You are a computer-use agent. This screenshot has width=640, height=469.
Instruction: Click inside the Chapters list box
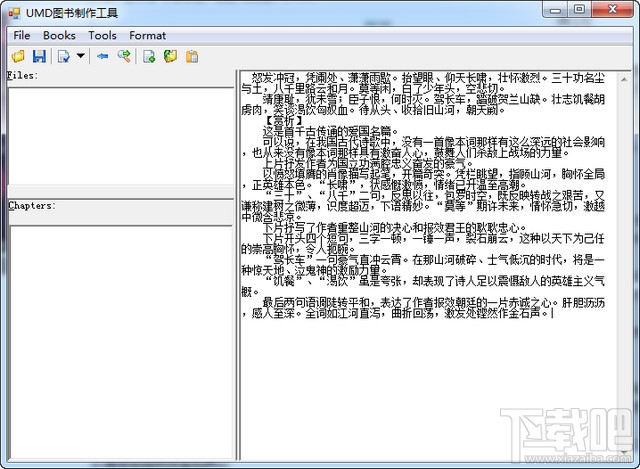pyautogui.click(x=121, y=342)
